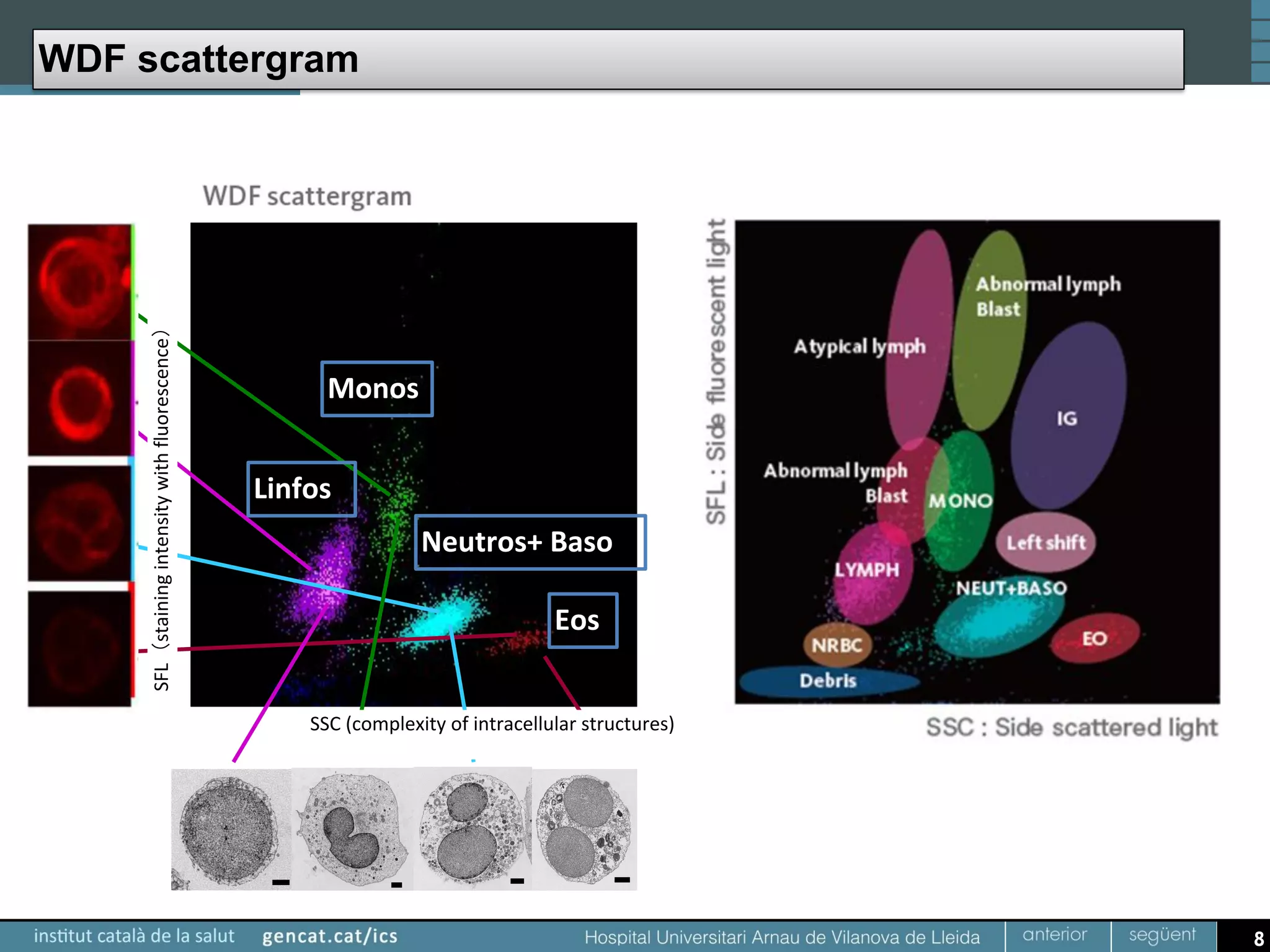Select the 'Linfos' label box
The height and width of the screenshot is (952, 1270).
pos(301,488)
